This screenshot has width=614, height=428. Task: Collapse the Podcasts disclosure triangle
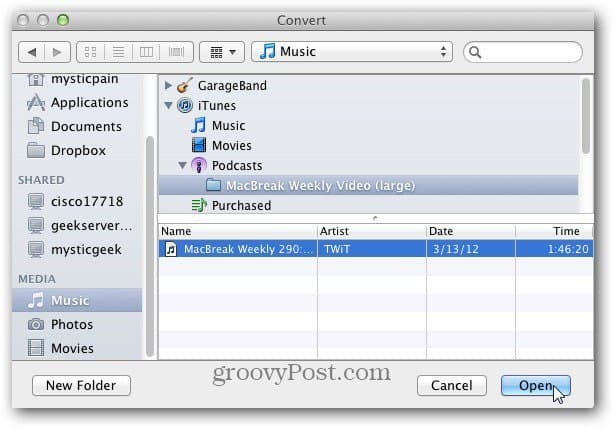point(182,165)
